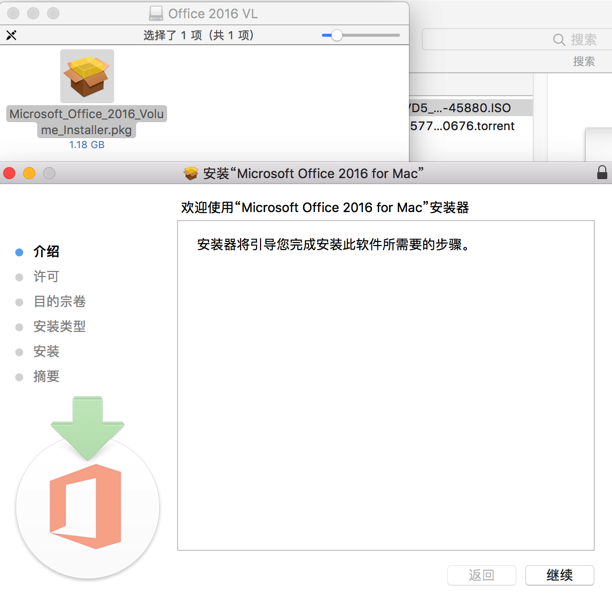
Task: Click the disk icon beside Office 2016 VL title
Action: coord(156,13)
